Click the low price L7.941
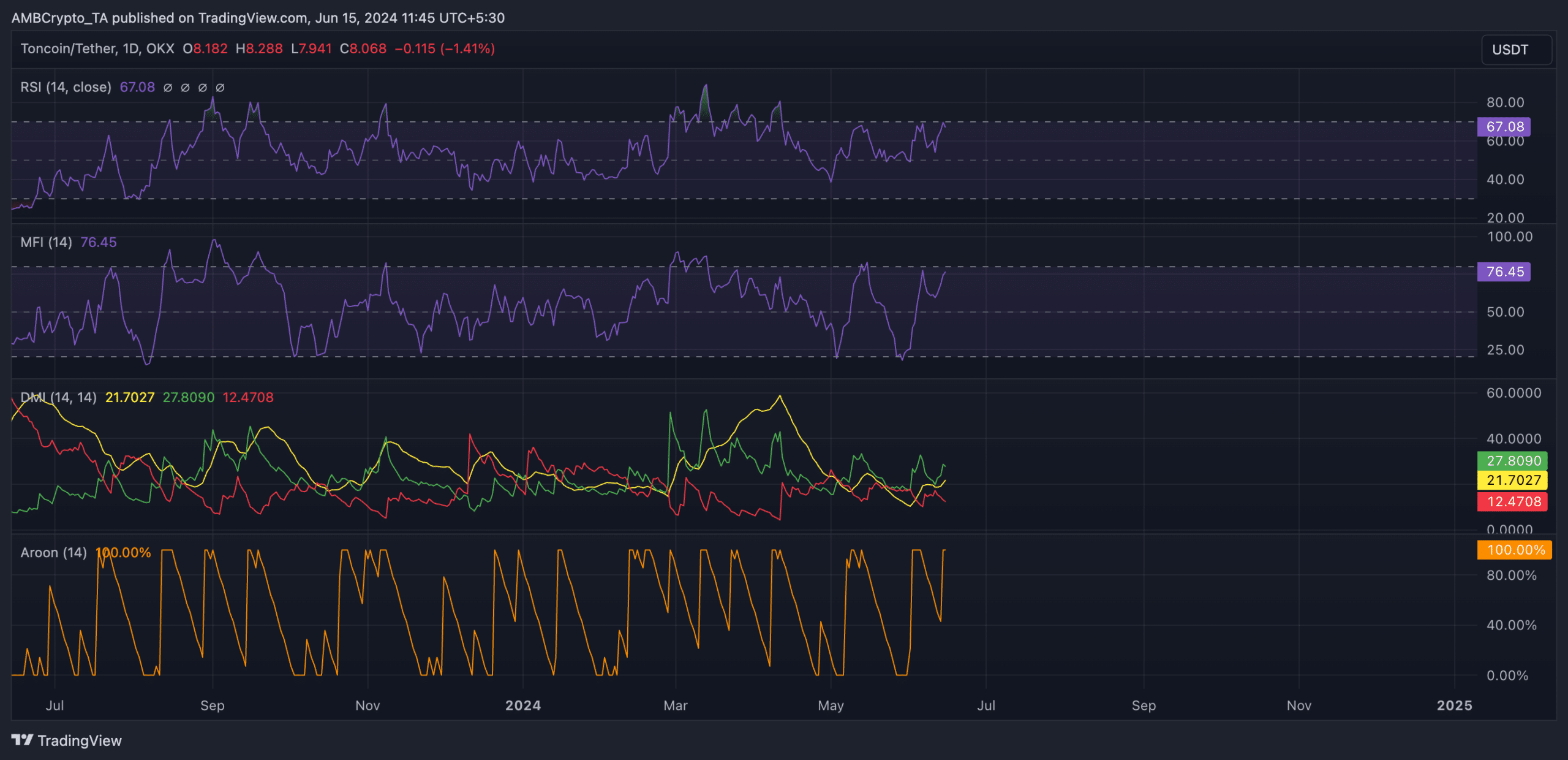This screenshot has width=1568, height=760. point(311,48)
